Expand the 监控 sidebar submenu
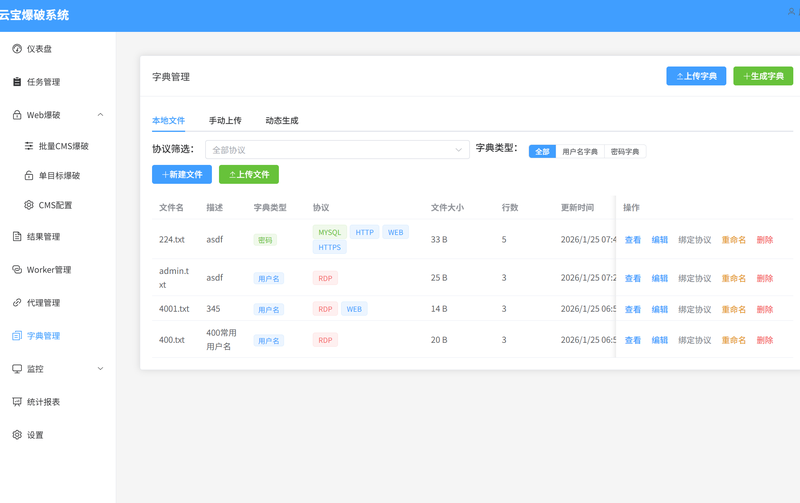Viewport: 800px width, 503px height. [x=100, y=369]
